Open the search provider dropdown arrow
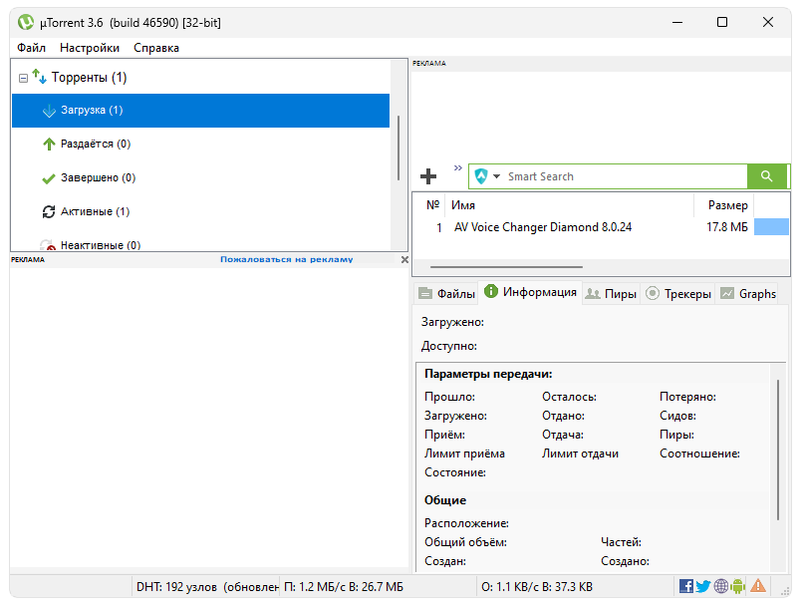The width and height of the screenshot is (800, 605). pyautogui.click(x=496, y=177)
